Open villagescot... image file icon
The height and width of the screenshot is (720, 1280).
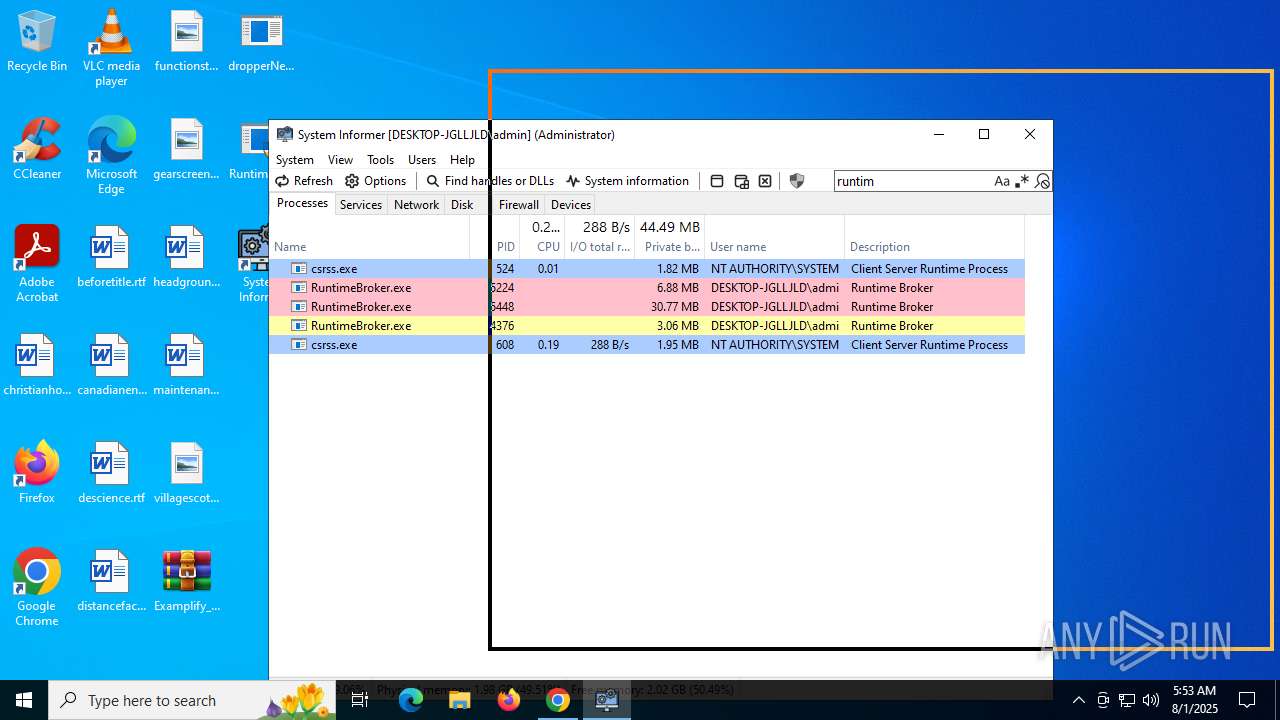coord(186,473)
